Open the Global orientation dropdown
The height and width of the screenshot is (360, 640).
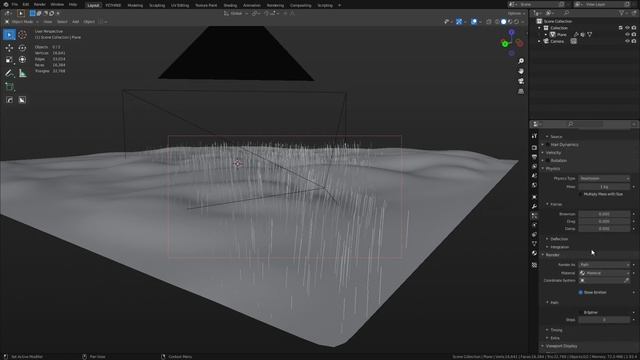[x=236, y=13]
